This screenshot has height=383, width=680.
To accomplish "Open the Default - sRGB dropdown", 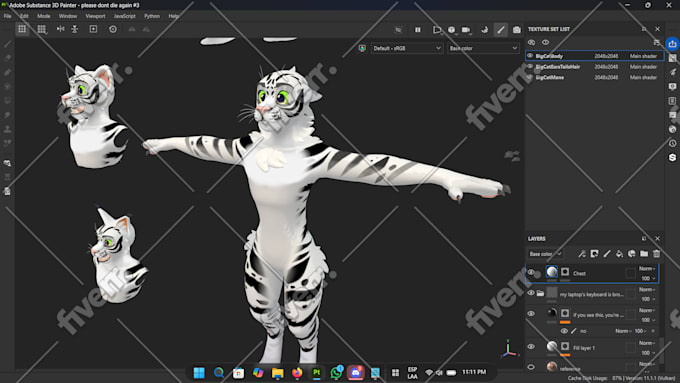I will tap(406, 48).
